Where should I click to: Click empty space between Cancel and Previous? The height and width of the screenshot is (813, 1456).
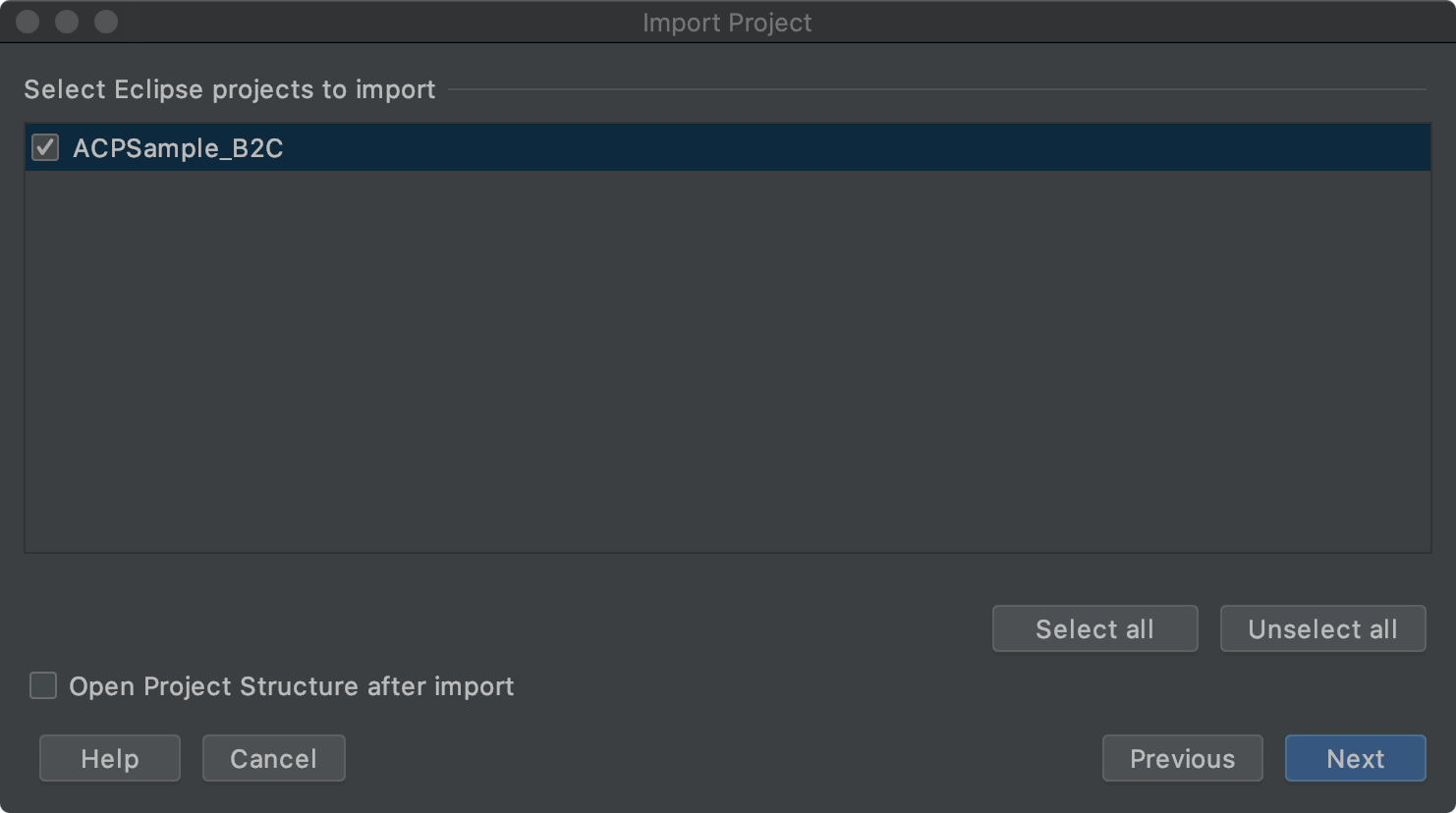coord(723,758)
